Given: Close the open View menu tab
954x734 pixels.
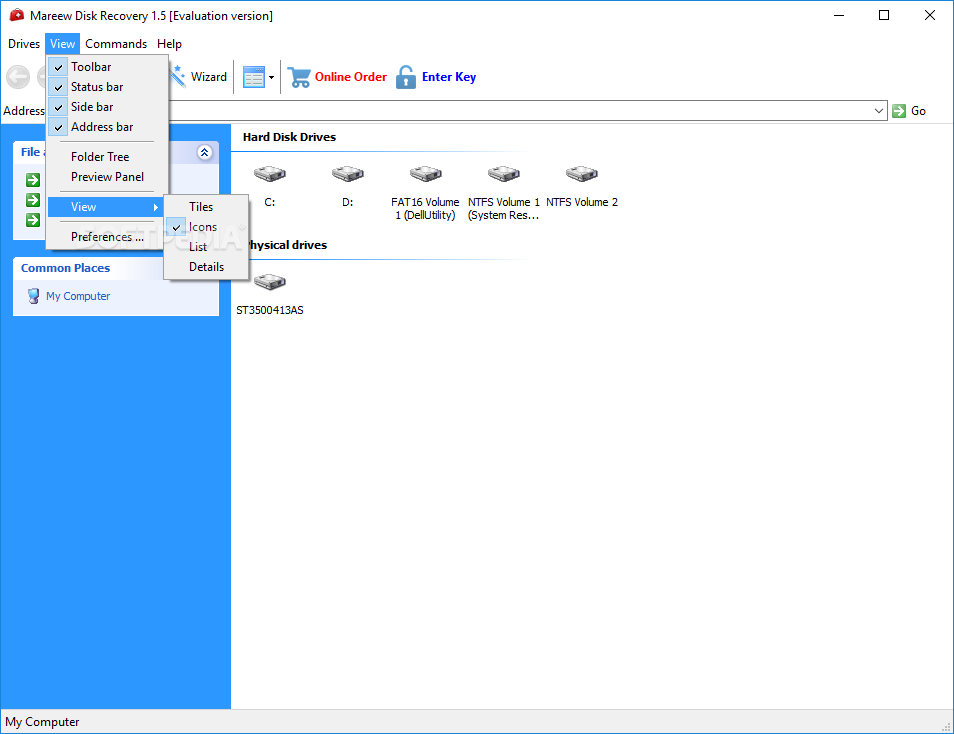Looking at the screenshot, I should click(63, 44).
